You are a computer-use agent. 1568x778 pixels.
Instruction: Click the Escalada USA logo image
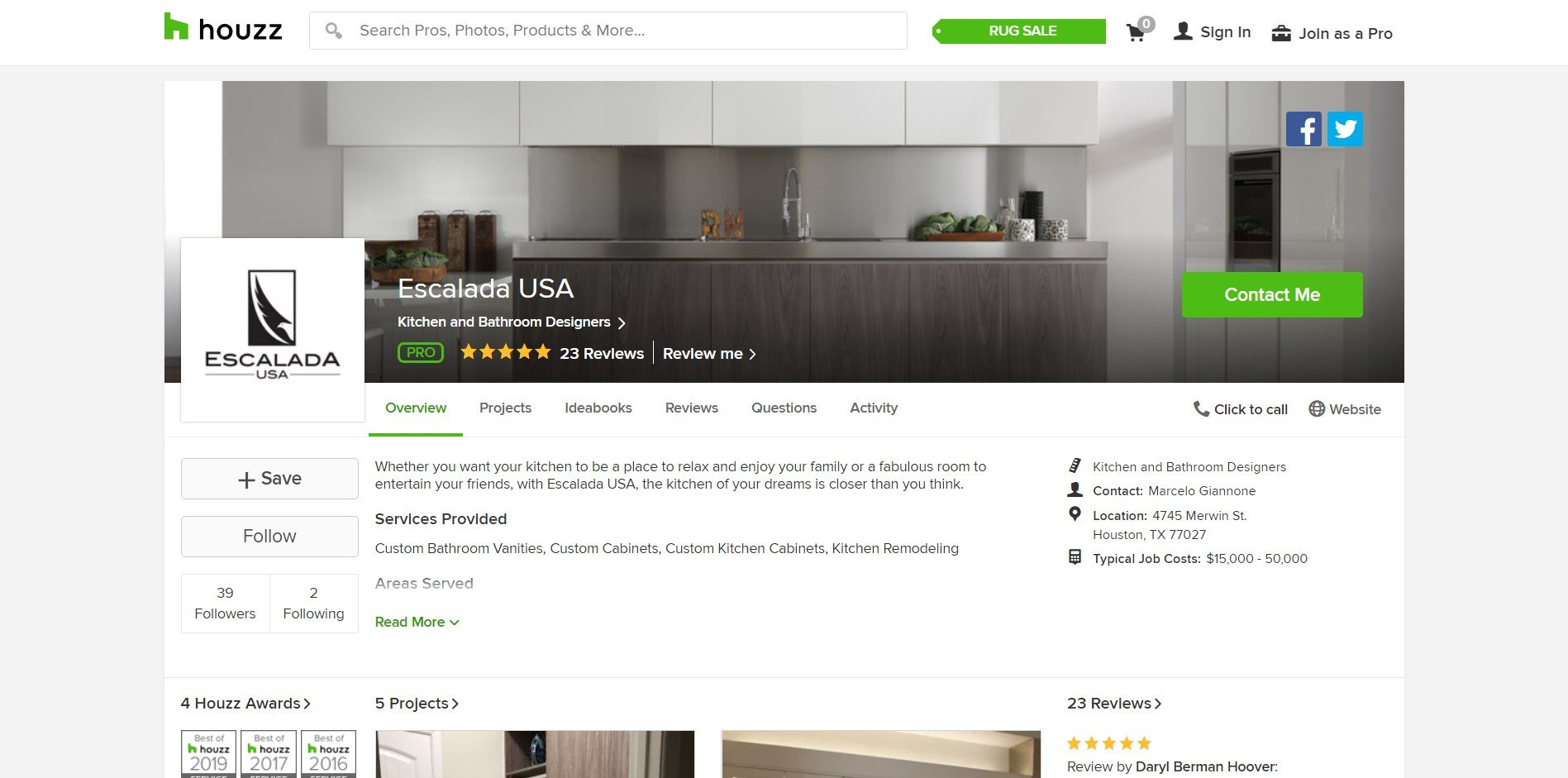(x=273, y=329)
